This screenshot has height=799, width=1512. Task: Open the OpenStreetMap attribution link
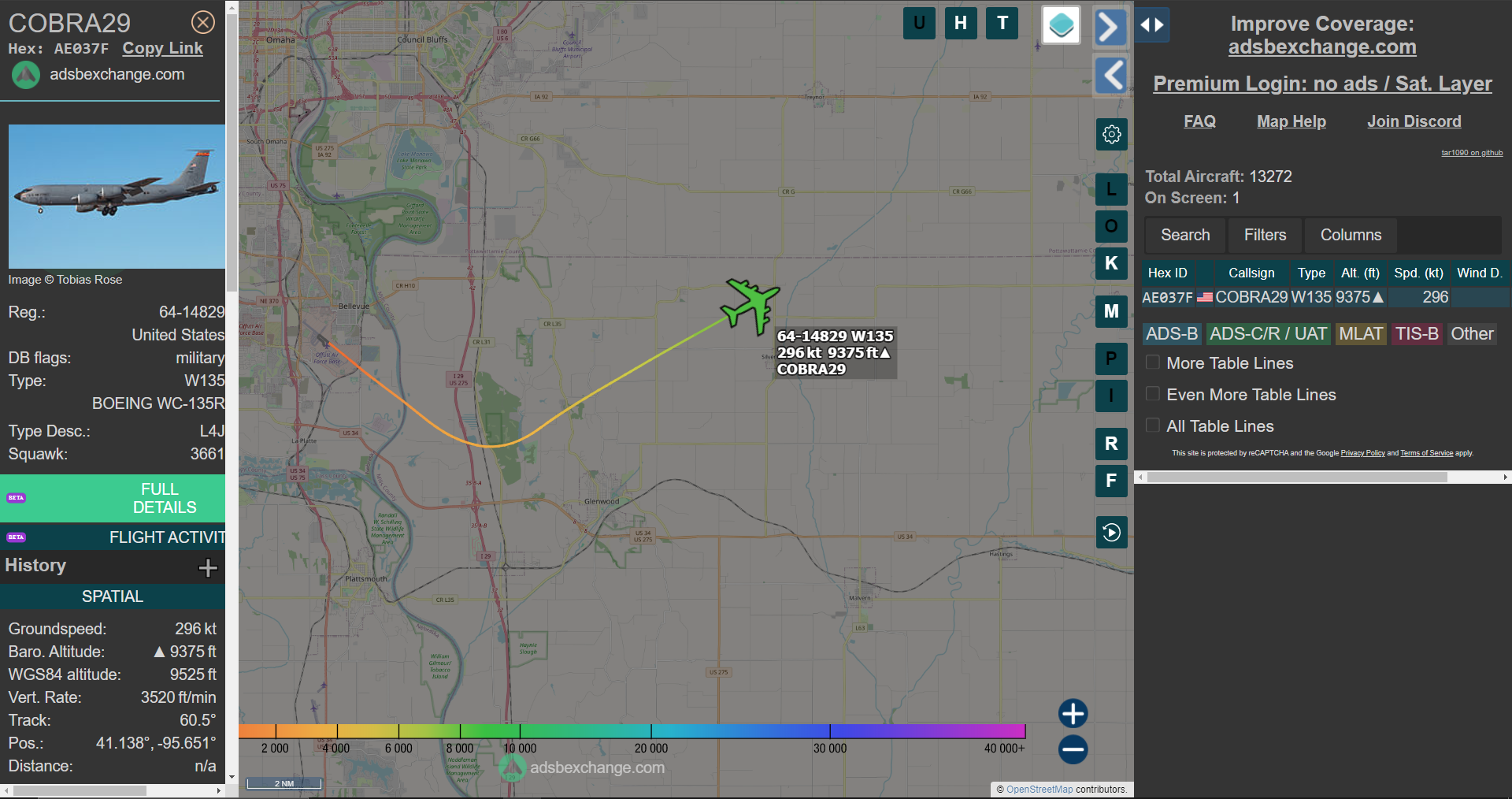click(x=1039, y=790)
